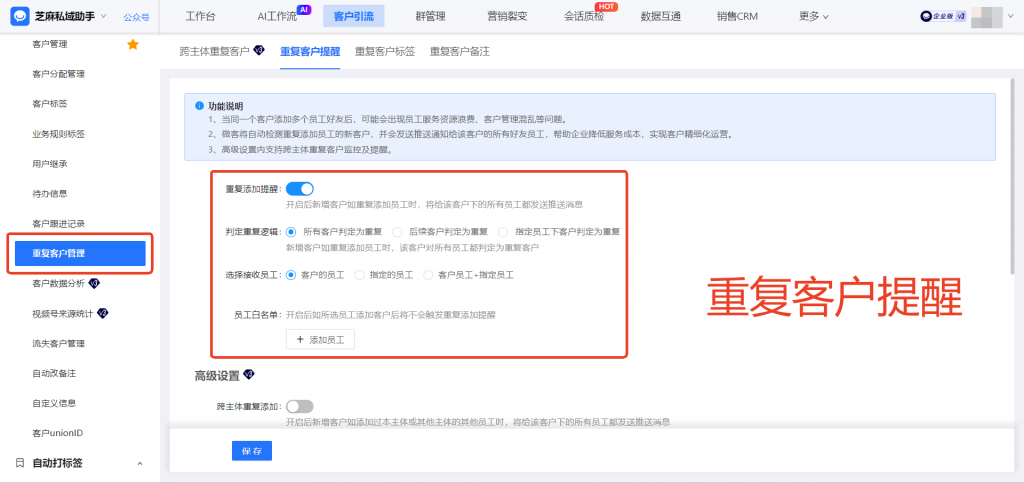This screenshot has height=483, width=1024.
Task: Click the 高级设置 heading text
Action: pyautogui.click(x=217, y=375)
